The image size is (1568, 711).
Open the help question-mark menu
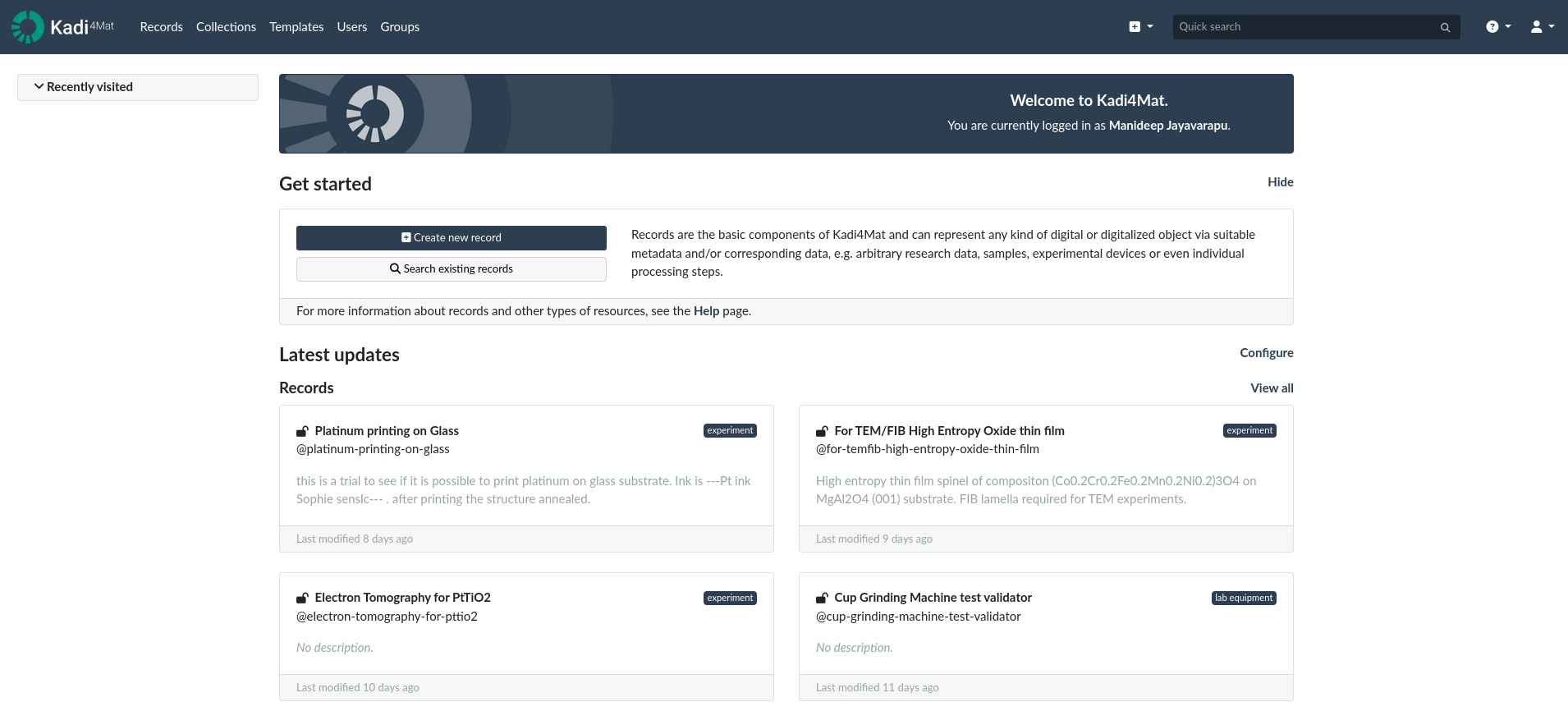point(1498,27)
